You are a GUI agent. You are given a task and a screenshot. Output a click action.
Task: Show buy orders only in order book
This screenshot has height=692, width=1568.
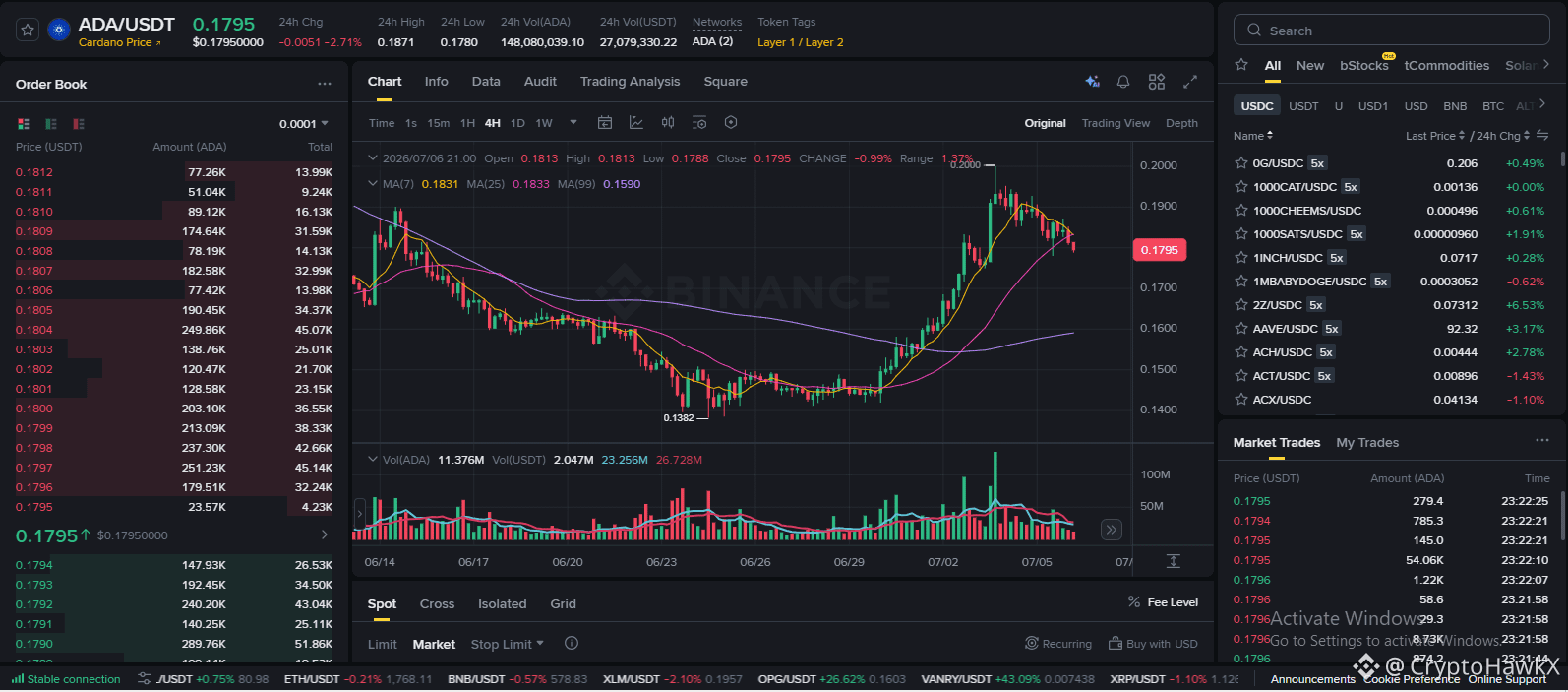(x=51, y=124)
